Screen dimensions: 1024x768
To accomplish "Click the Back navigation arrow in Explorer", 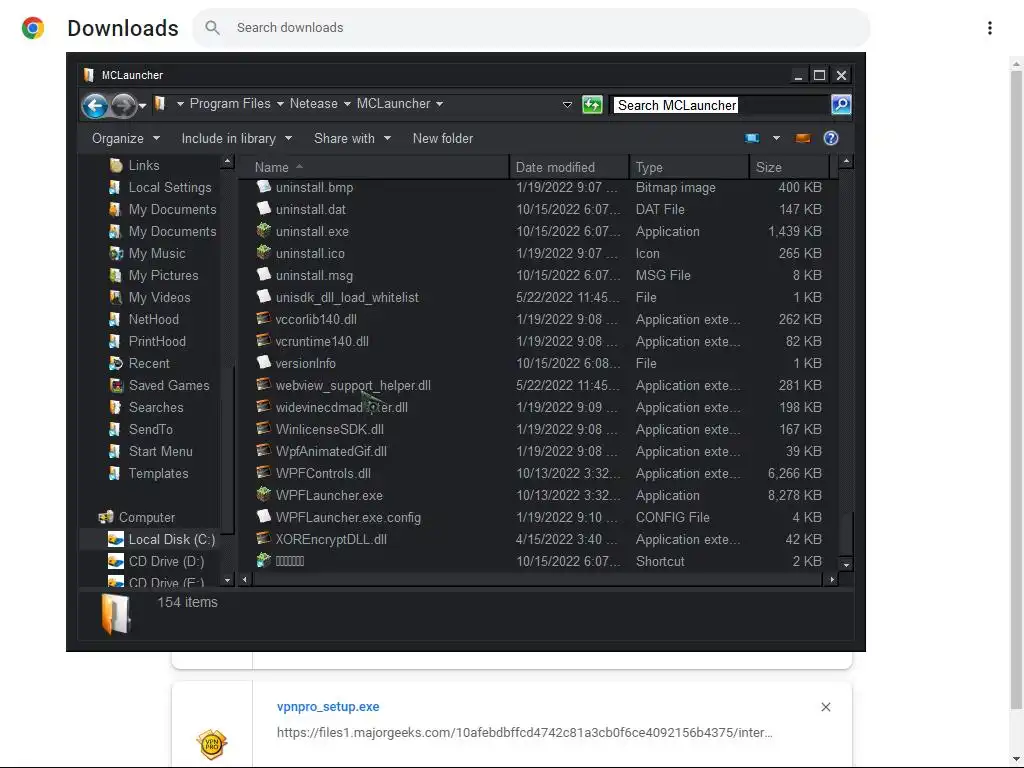I will 95,105.
